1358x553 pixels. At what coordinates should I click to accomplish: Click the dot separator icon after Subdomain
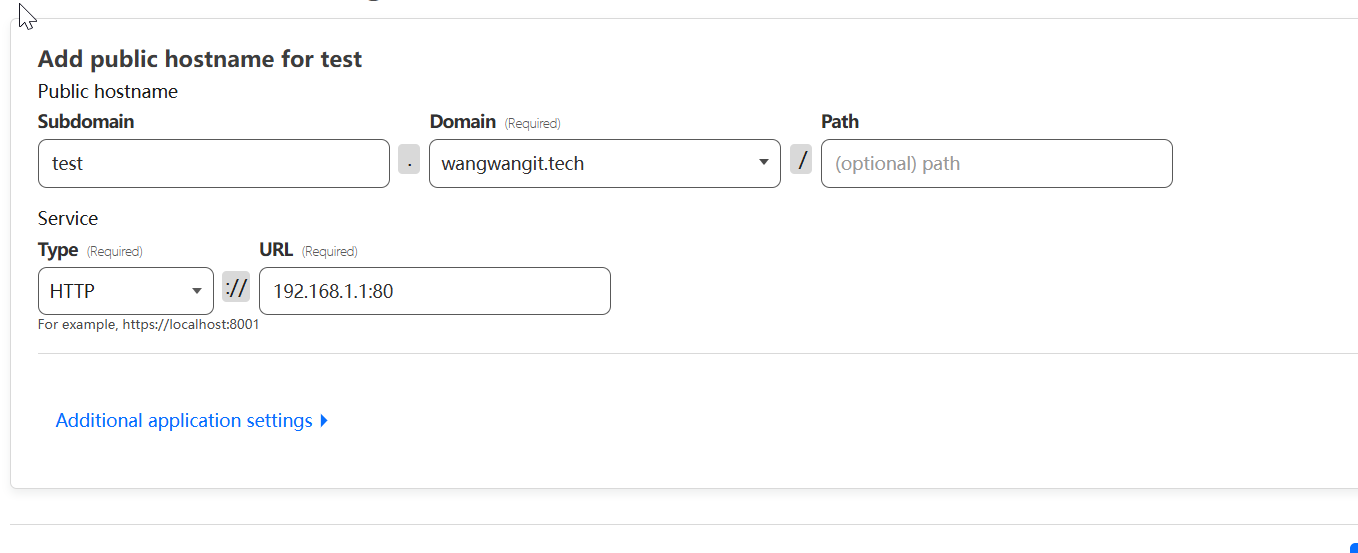[x=409, y=160]
